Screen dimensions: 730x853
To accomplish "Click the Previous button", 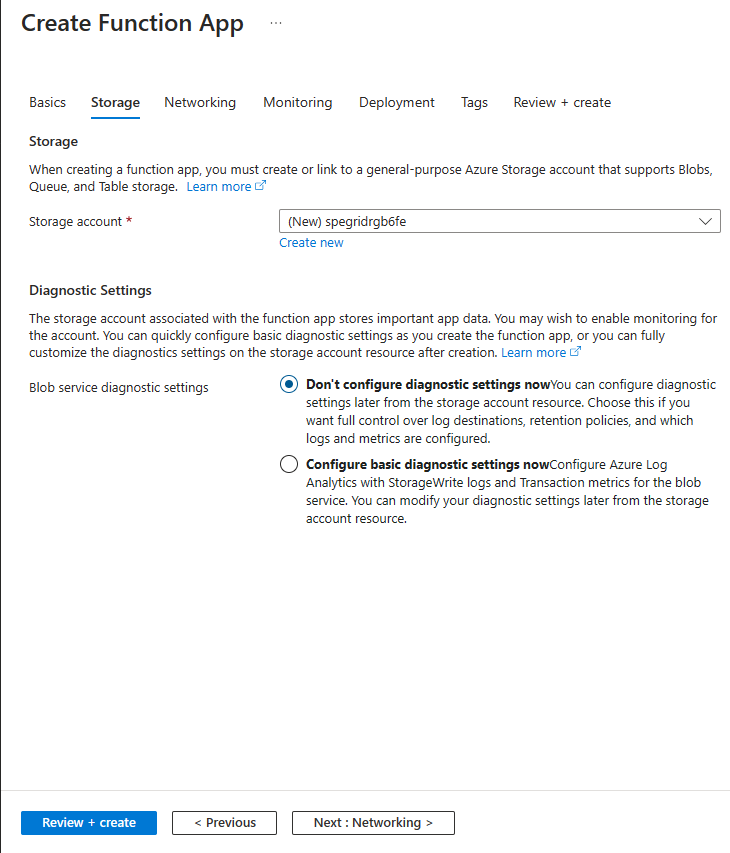I will 225,823.
